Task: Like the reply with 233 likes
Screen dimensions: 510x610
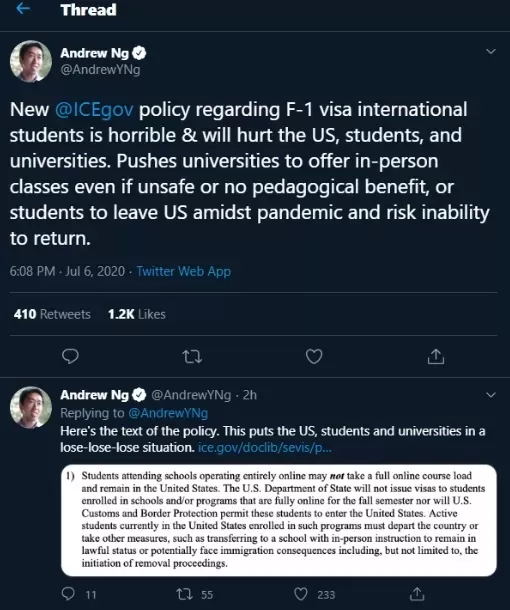Action: (x=301, y=594)
